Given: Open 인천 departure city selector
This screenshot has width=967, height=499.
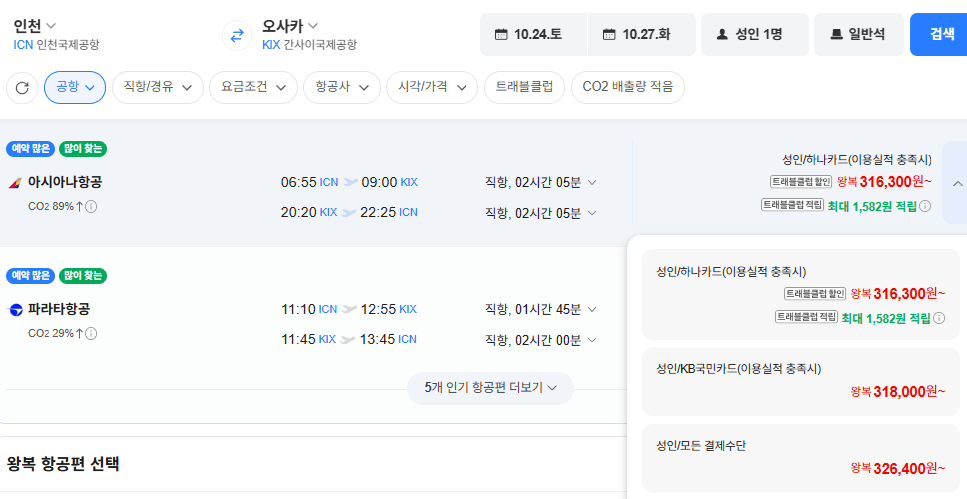Looking at the screenshot, I should 35,26.
